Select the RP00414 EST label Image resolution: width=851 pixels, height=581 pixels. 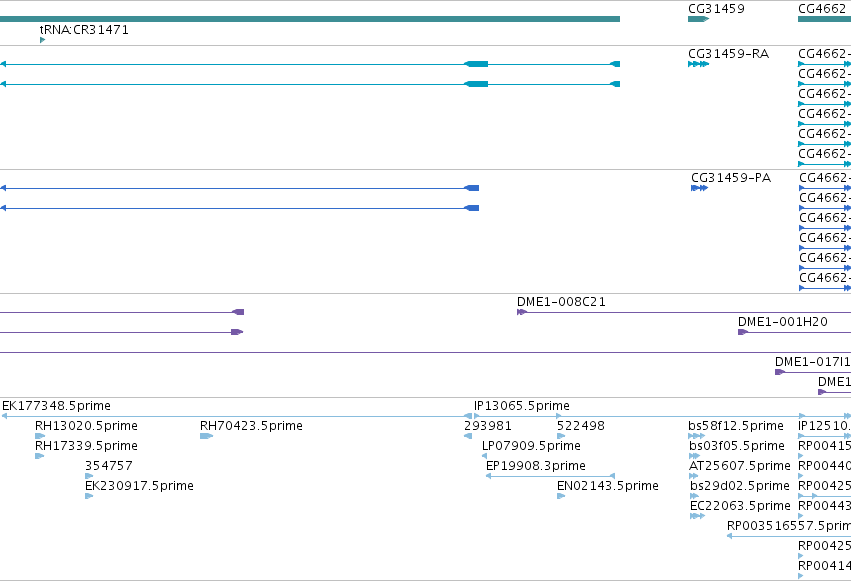(824, 566)
